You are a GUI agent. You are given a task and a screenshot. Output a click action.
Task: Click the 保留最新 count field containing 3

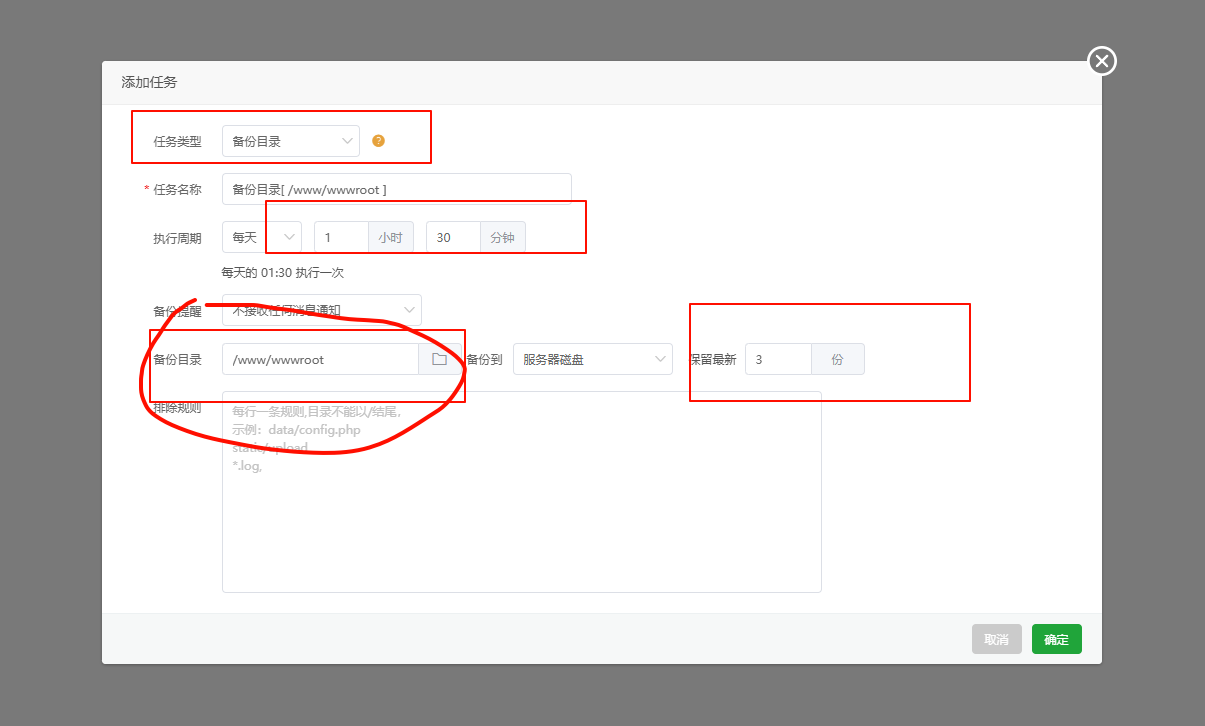777,359
